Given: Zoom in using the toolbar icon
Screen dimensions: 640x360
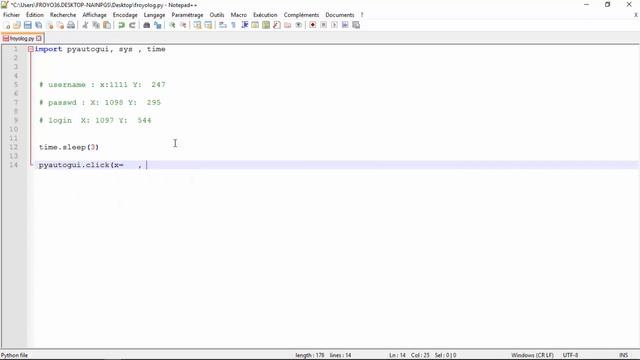Looking at the screenshot, I should click(x=172, y=25).
